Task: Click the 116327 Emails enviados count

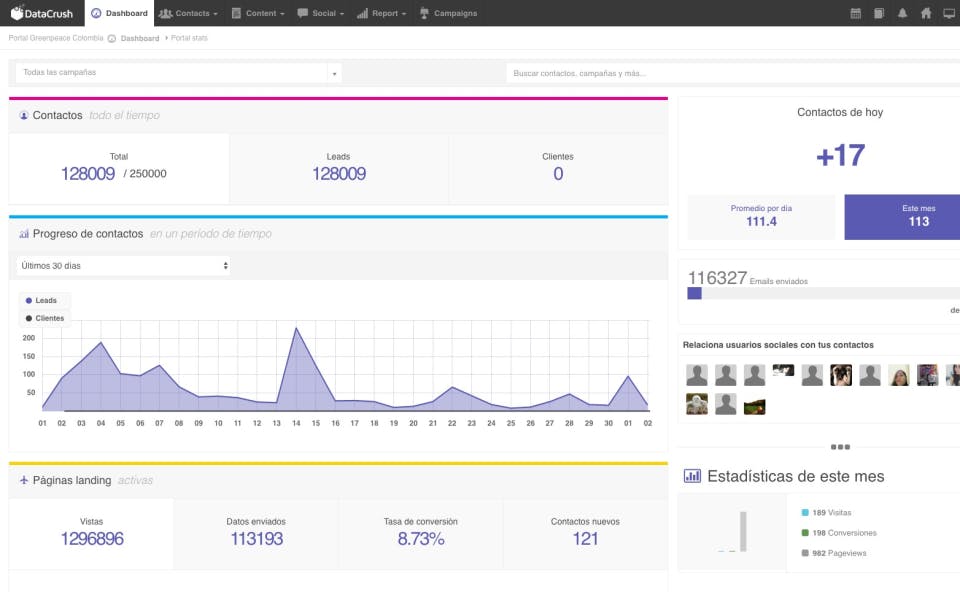Action: [717, 278]
